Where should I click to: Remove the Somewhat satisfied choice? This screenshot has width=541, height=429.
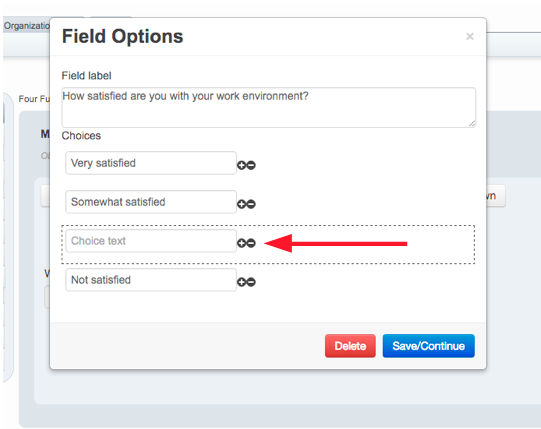pyautogui.click(x=251, y=204)
